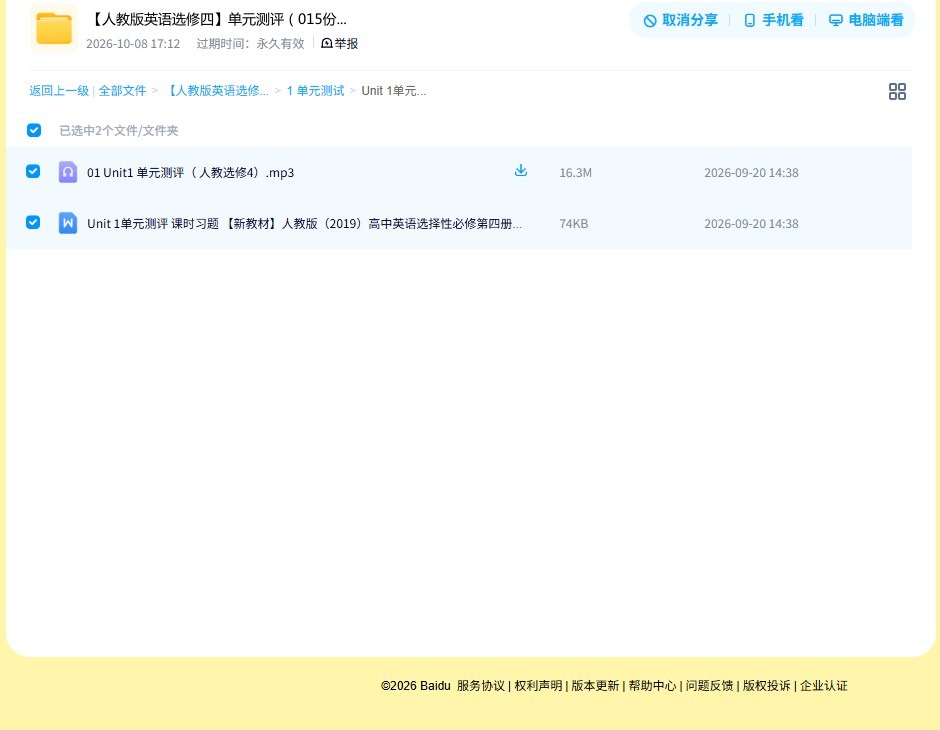Uncheck the 01 Unit1 mp3 checkbox
Screen dimensions: 940x730
[x=33, y=171]
